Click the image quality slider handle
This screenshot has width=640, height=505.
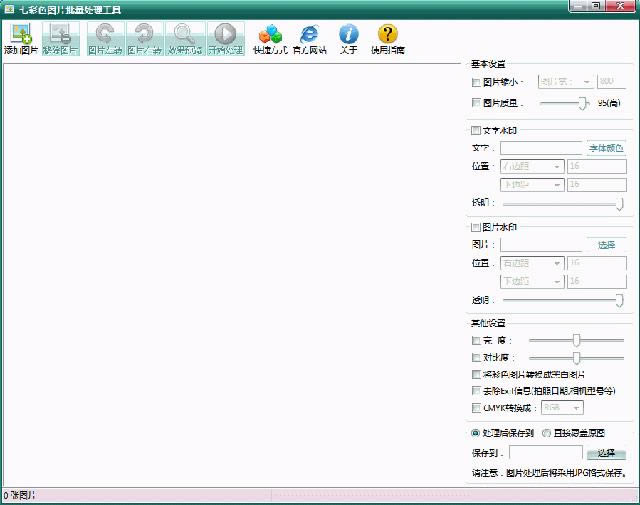pyautogui.click(x=582, y=102)
